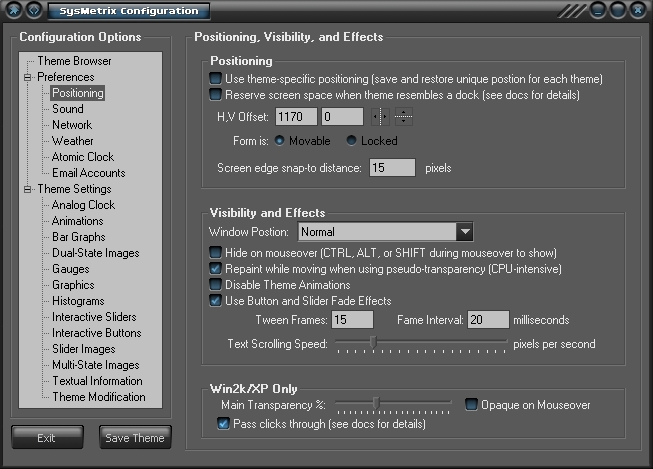Open the Window Position dropdown arrow
Viewport: 653px width, 469px height.
tap(465, 232)
